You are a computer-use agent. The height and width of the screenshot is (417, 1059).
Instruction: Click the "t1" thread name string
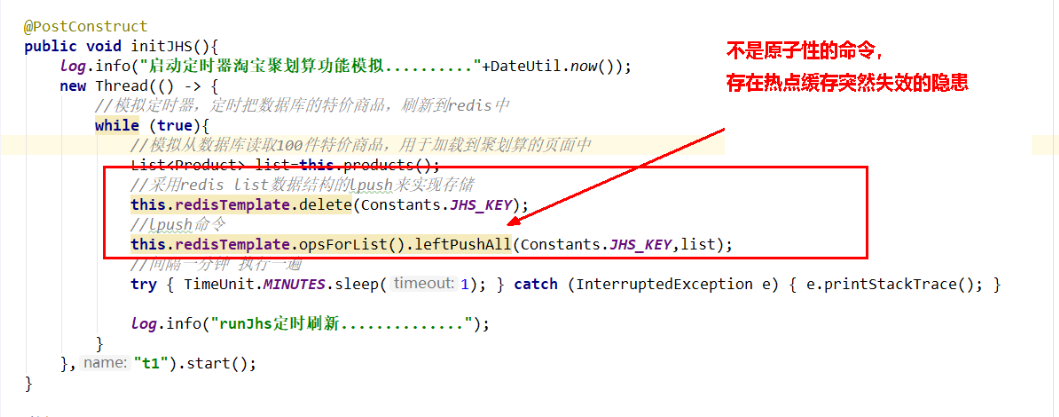149,364
